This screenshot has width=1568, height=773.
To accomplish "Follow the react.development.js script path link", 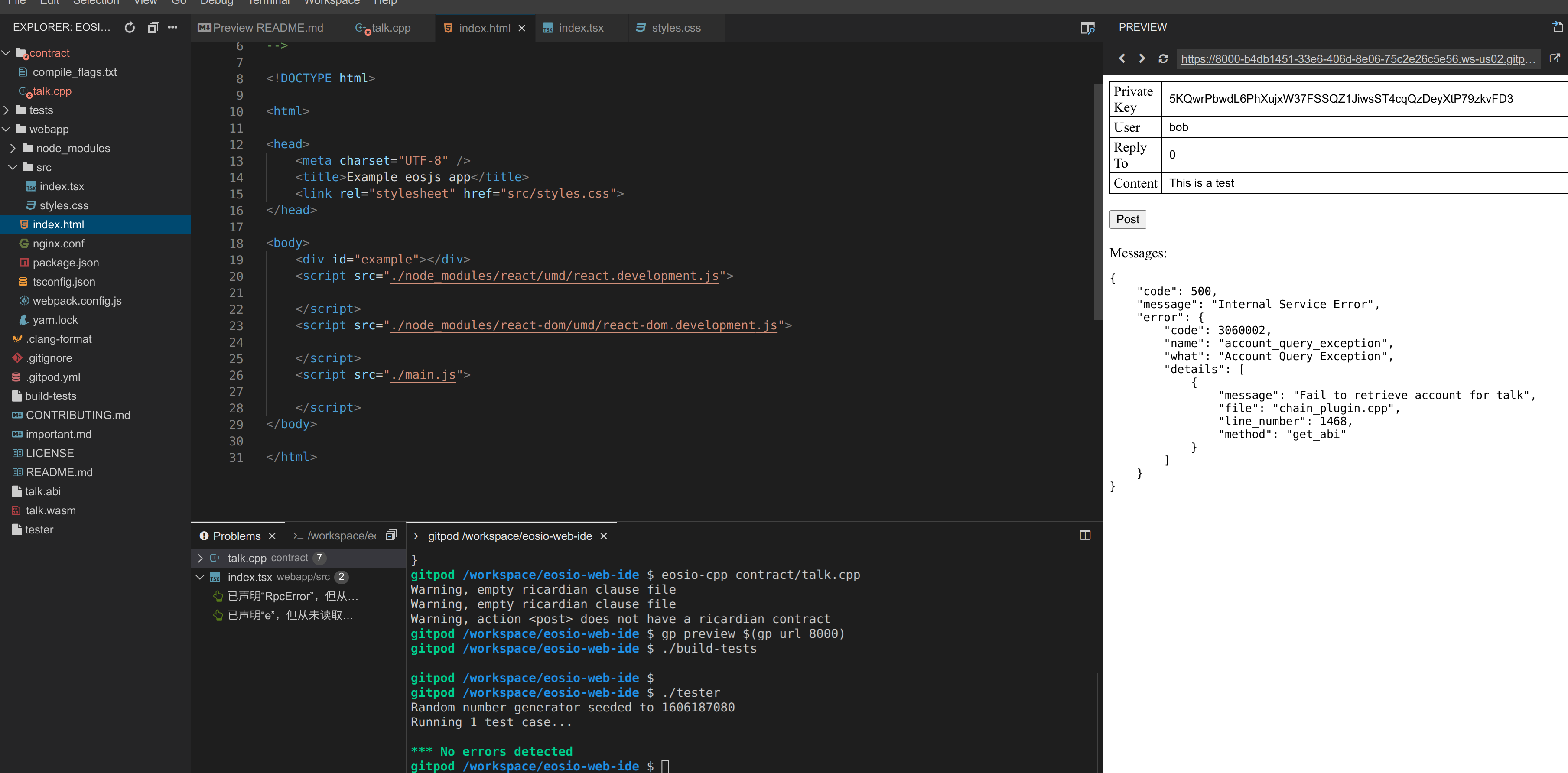I will coord(555,276).
